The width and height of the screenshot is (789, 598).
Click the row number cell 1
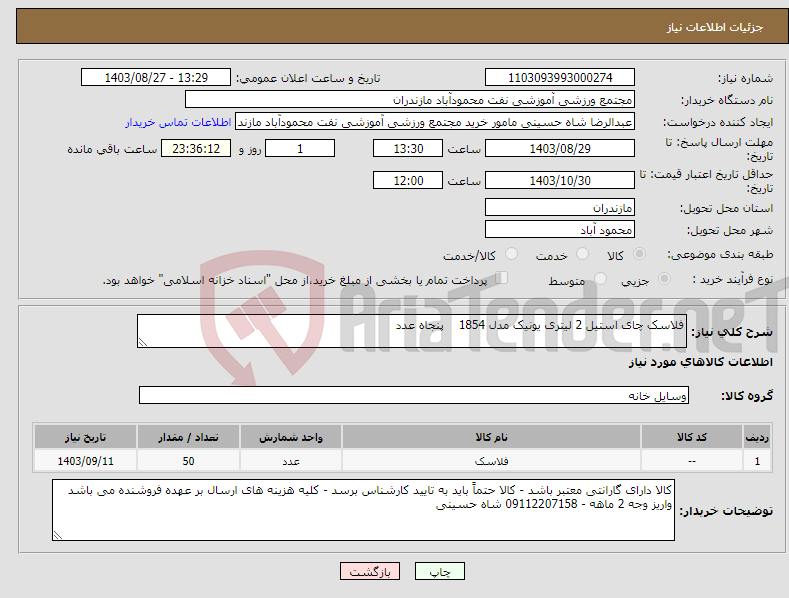pos(757,461)
